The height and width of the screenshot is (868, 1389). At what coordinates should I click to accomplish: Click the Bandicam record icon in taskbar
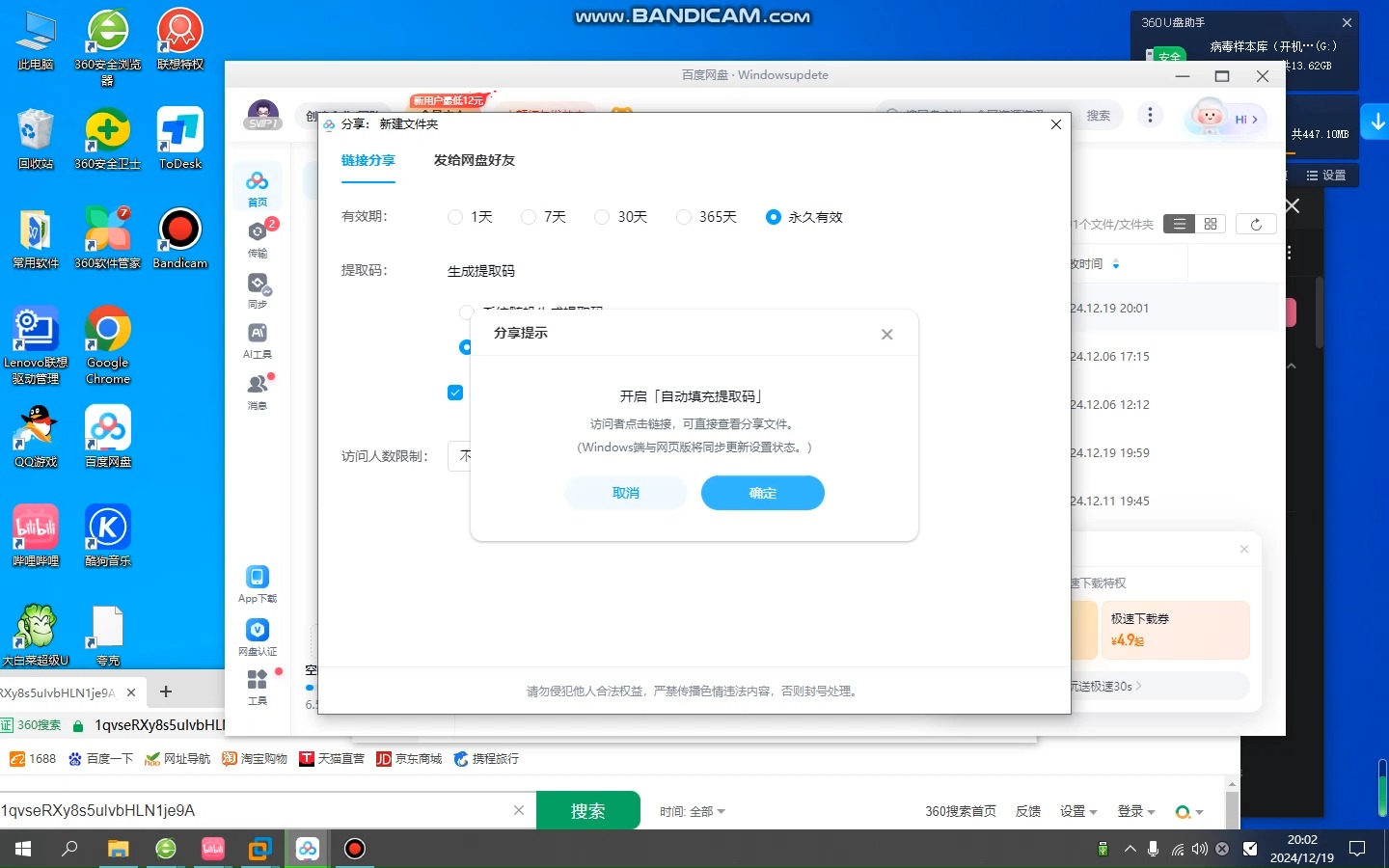click(x=355, y=849)
